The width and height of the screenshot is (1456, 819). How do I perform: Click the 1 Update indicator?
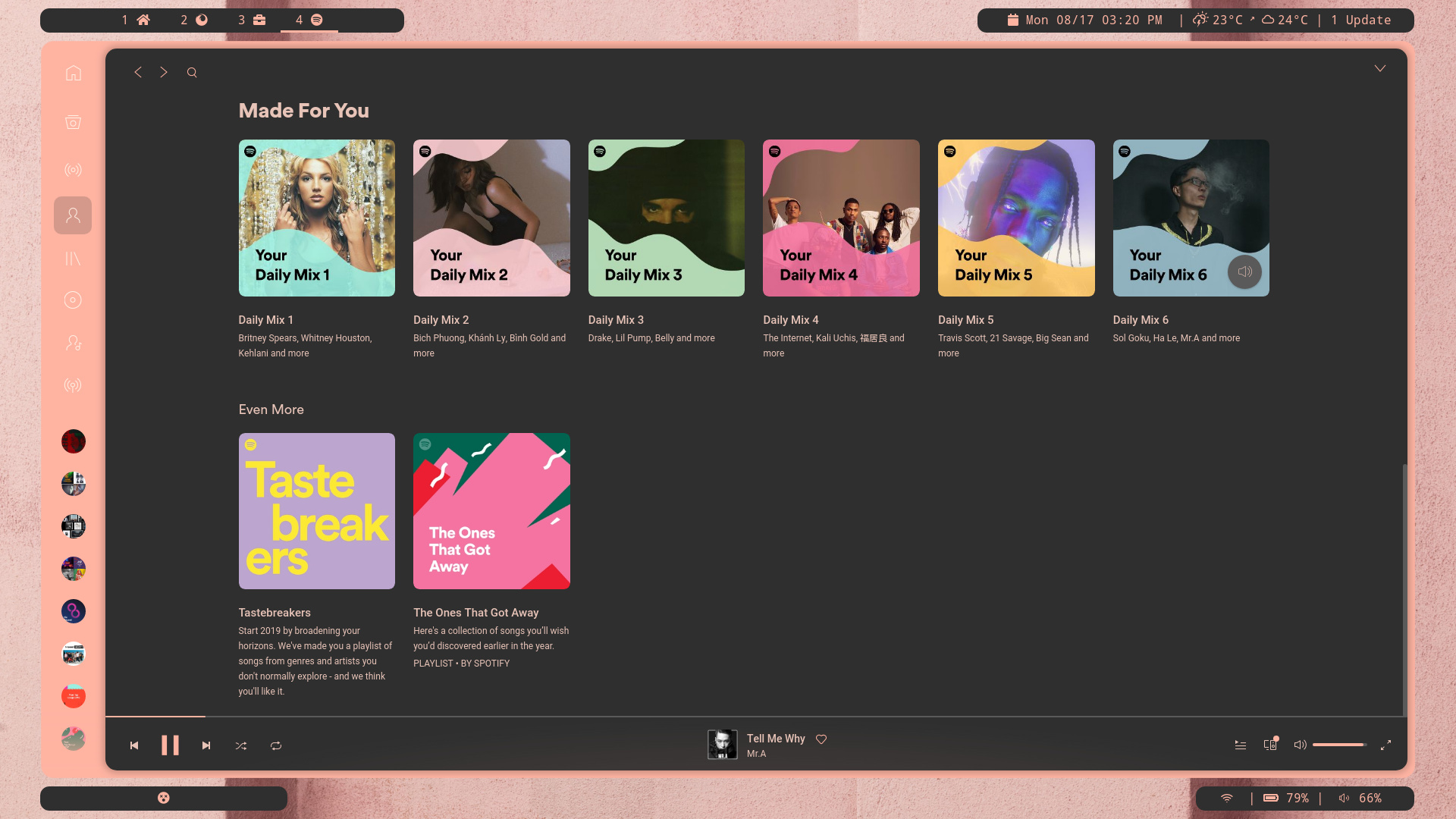coord(1360,20)
